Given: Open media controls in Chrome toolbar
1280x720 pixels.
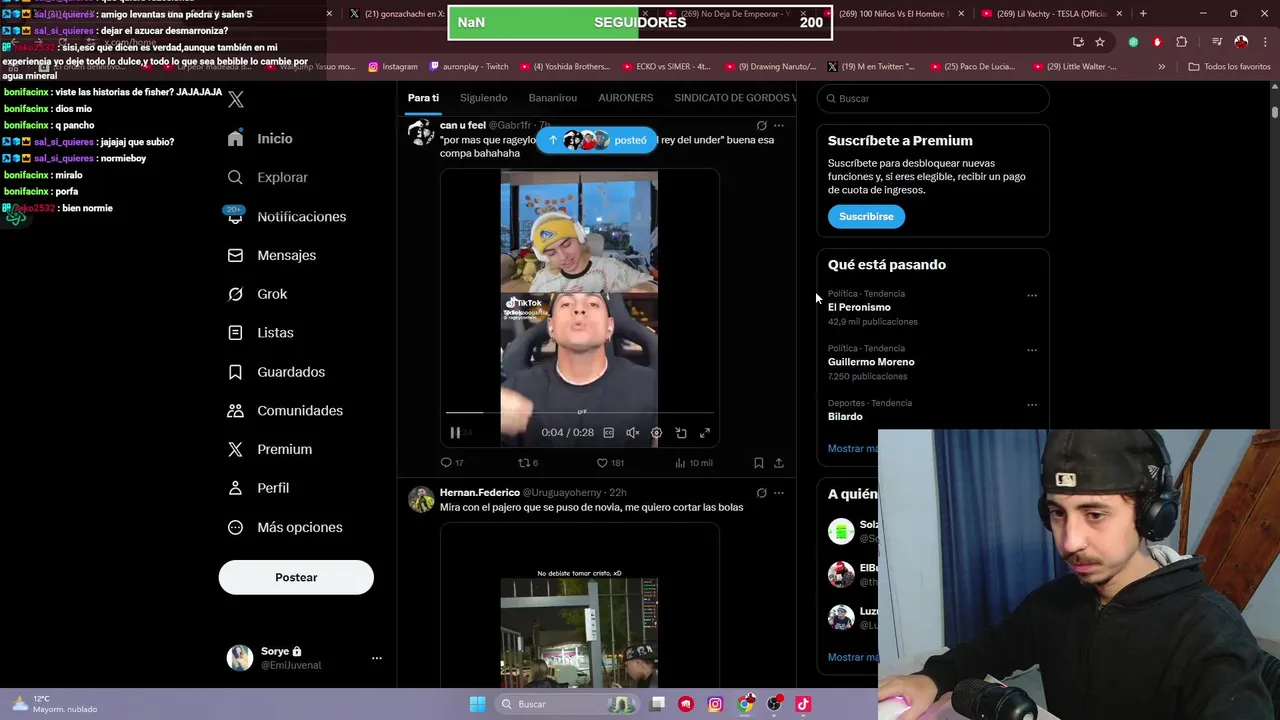Looking at the screenshot, I should coord(1217,42).
